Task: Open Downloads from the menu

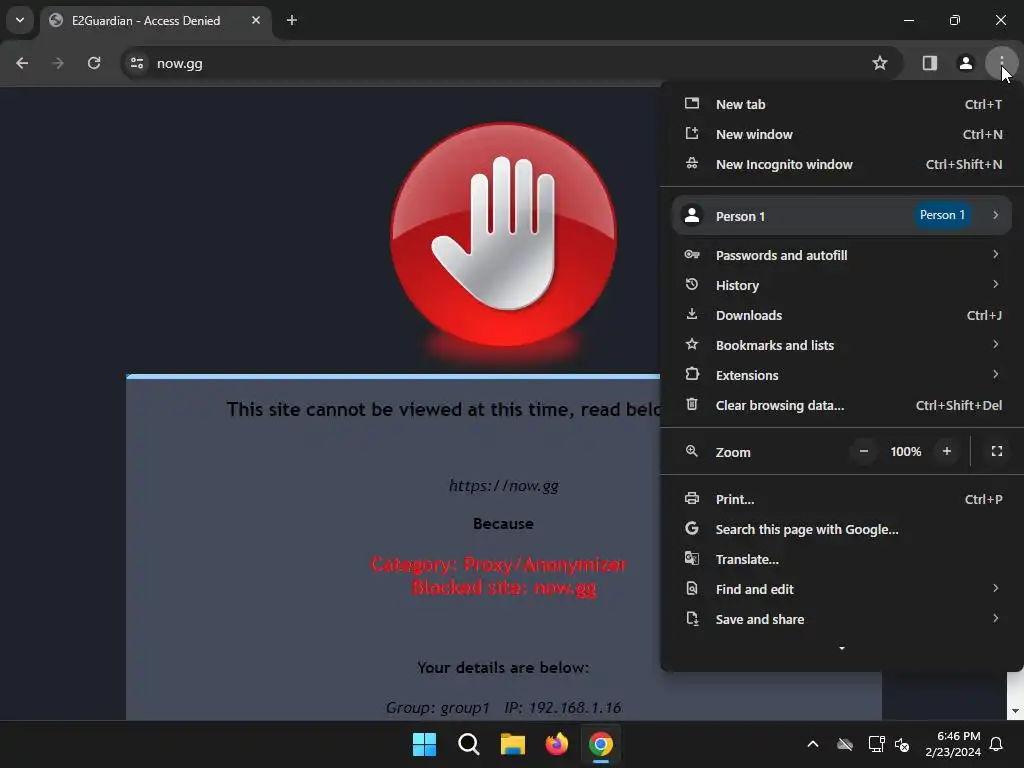Action: [x=842, y=315]
